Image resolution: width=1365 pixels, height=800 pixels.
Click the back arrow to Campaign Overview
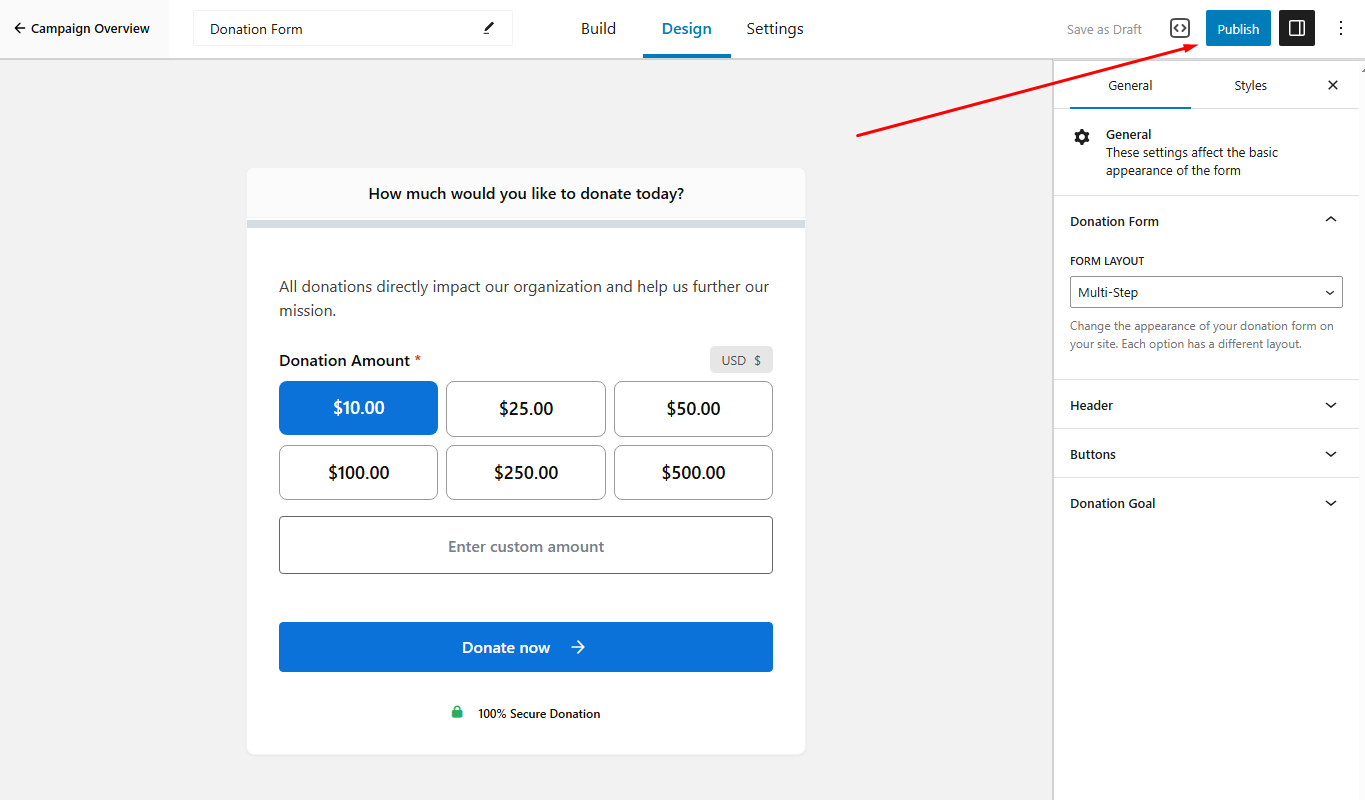pos(19,28)
